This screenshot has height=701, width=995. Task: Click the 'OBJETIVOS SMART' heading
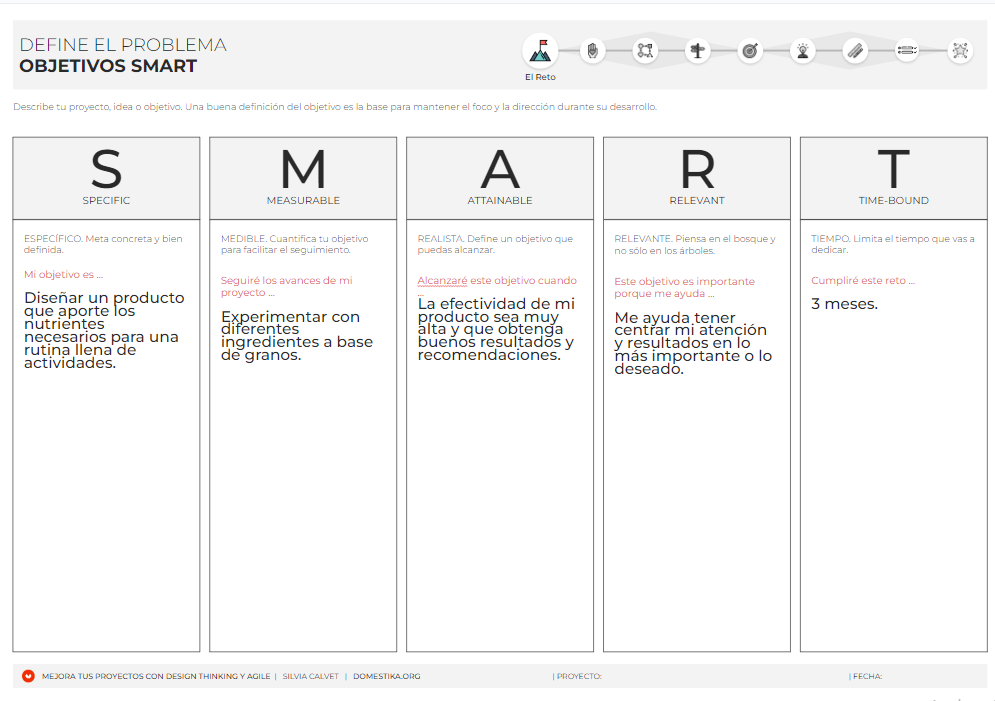coord(108,66)
